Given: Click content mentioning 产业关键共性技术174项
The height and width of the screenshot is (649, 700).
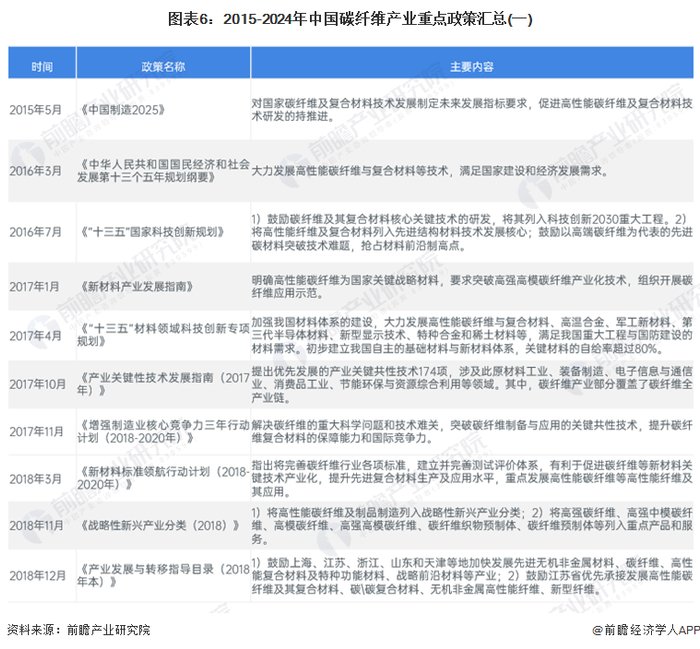Looking at the screenshot, I should click(472, 384).
